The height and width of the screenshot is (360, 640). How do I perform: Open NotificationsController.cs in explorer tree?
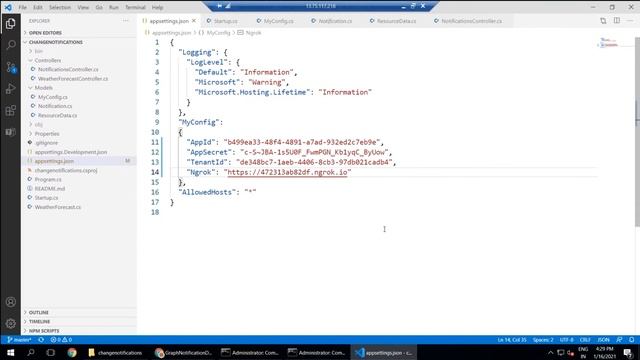[x=68, y=69]
